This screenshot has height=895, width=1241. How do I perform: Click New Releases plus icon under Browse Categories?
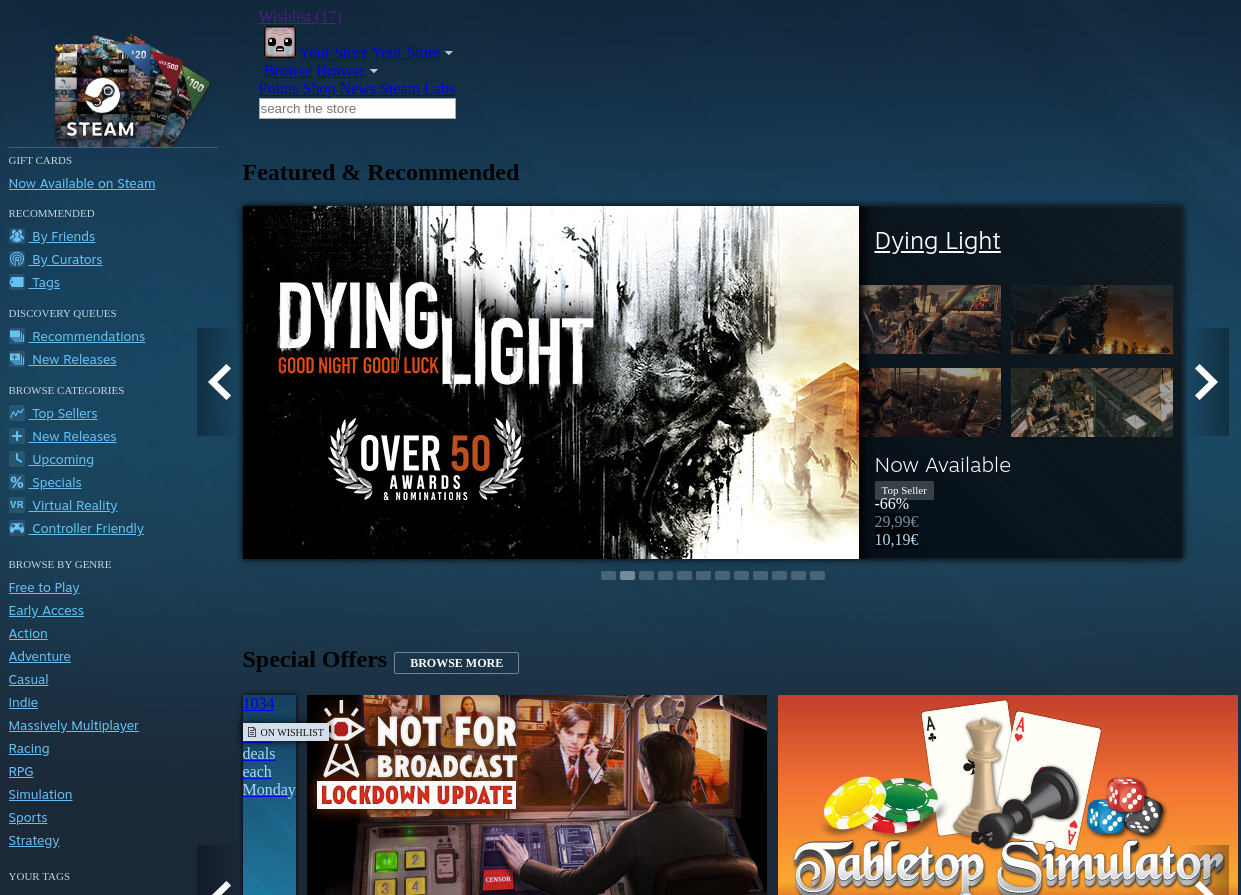point(17,436)
